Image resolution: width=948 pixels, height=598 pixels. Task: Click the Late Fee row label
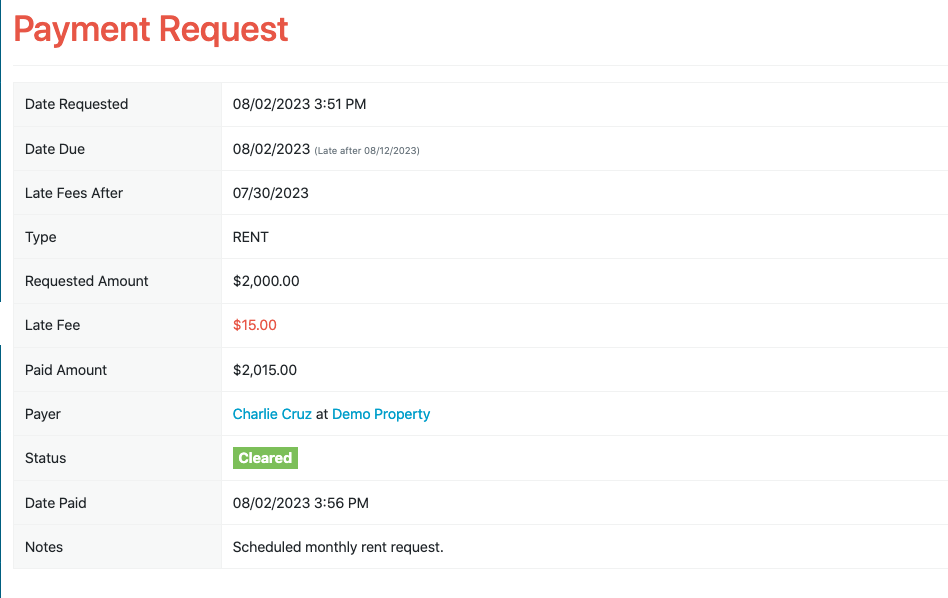(52, 325)
